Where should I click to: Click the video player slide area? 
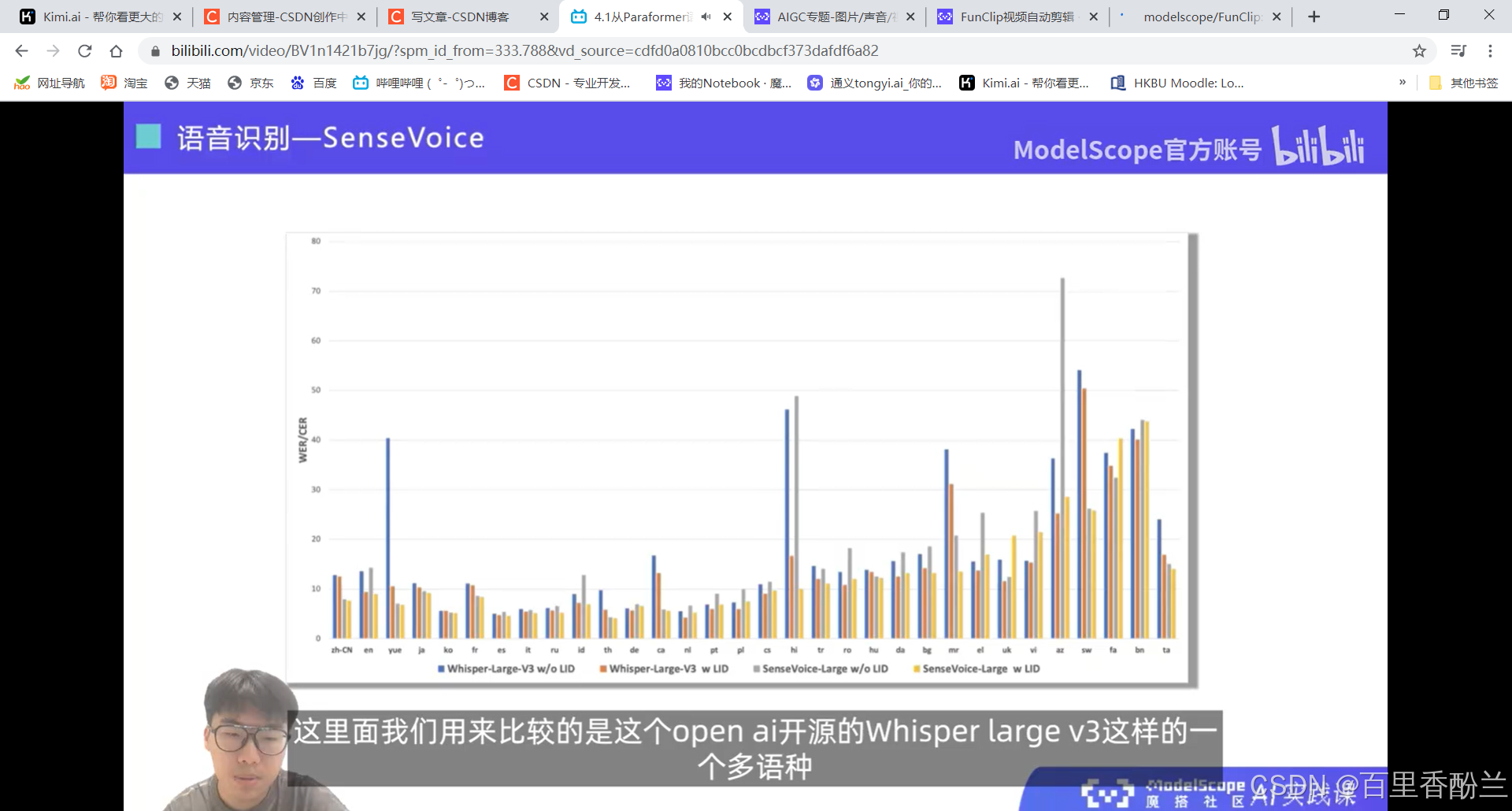click(755, 456)
